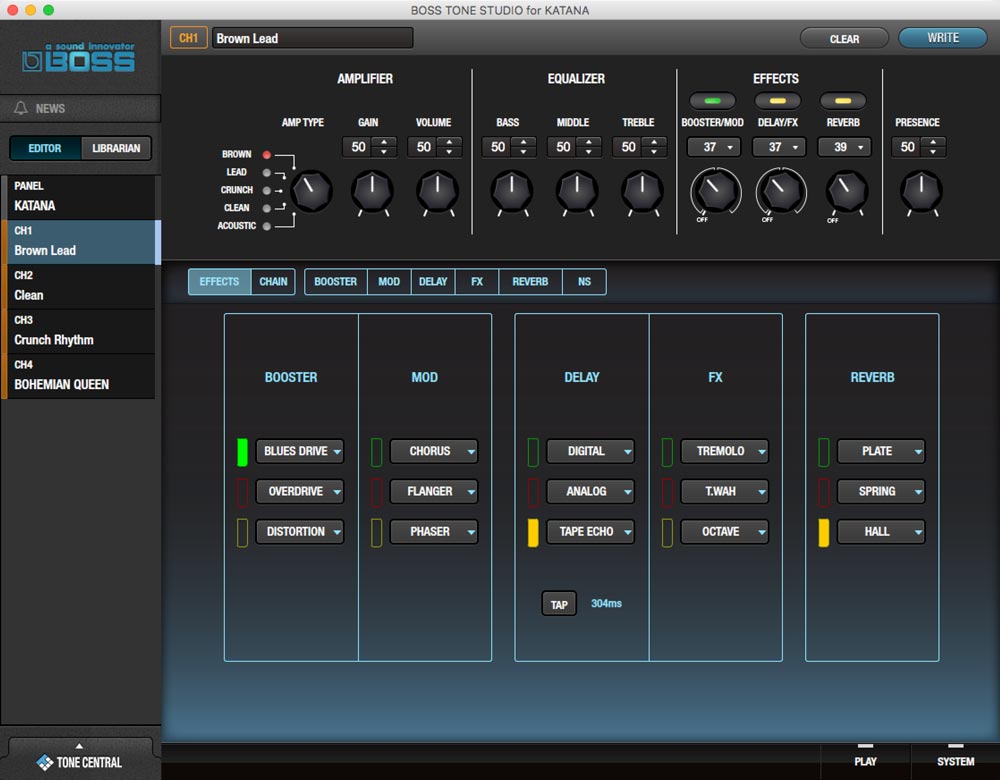
Task: Click the GAIN knob in the amplifier section
Action: (371, 192)
